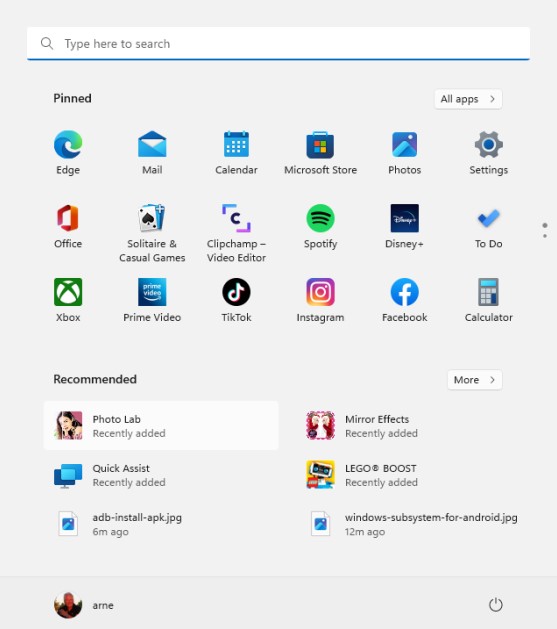Launch Prime Video
The height and width of the screenshot is (629, 557).
(x=152, y=300)
